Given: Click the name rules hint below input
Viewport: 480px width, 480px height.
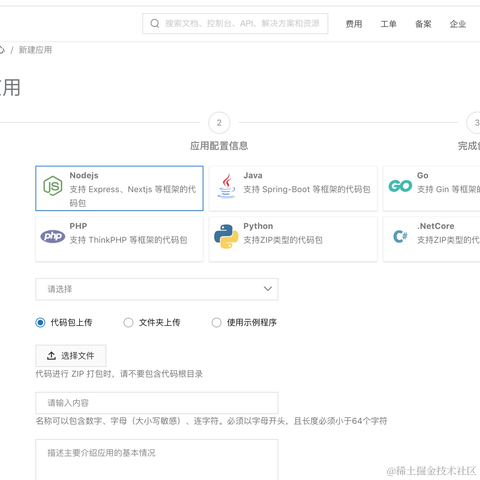Looking at the screenshot, I should pyautogui.click(x=211, y=421).
